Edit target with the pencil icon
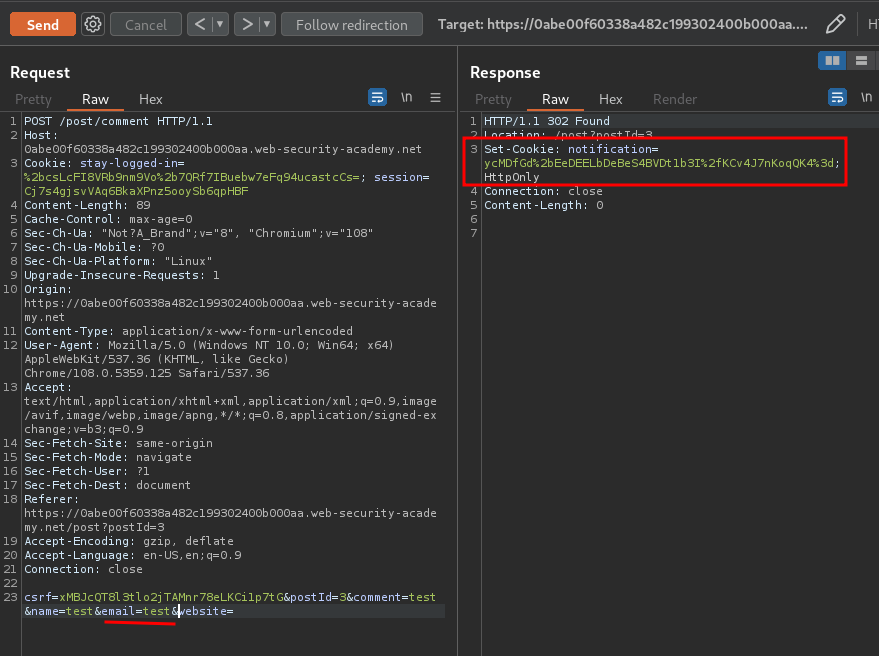Screen dimensions: 879x656 point(835,24)
